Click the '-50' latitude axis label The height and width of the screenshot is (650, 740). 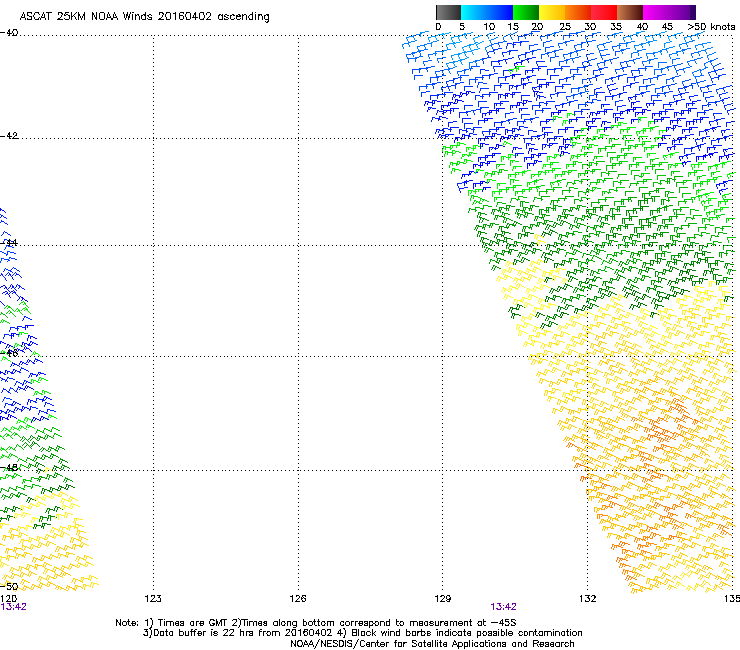coord(9,586)
